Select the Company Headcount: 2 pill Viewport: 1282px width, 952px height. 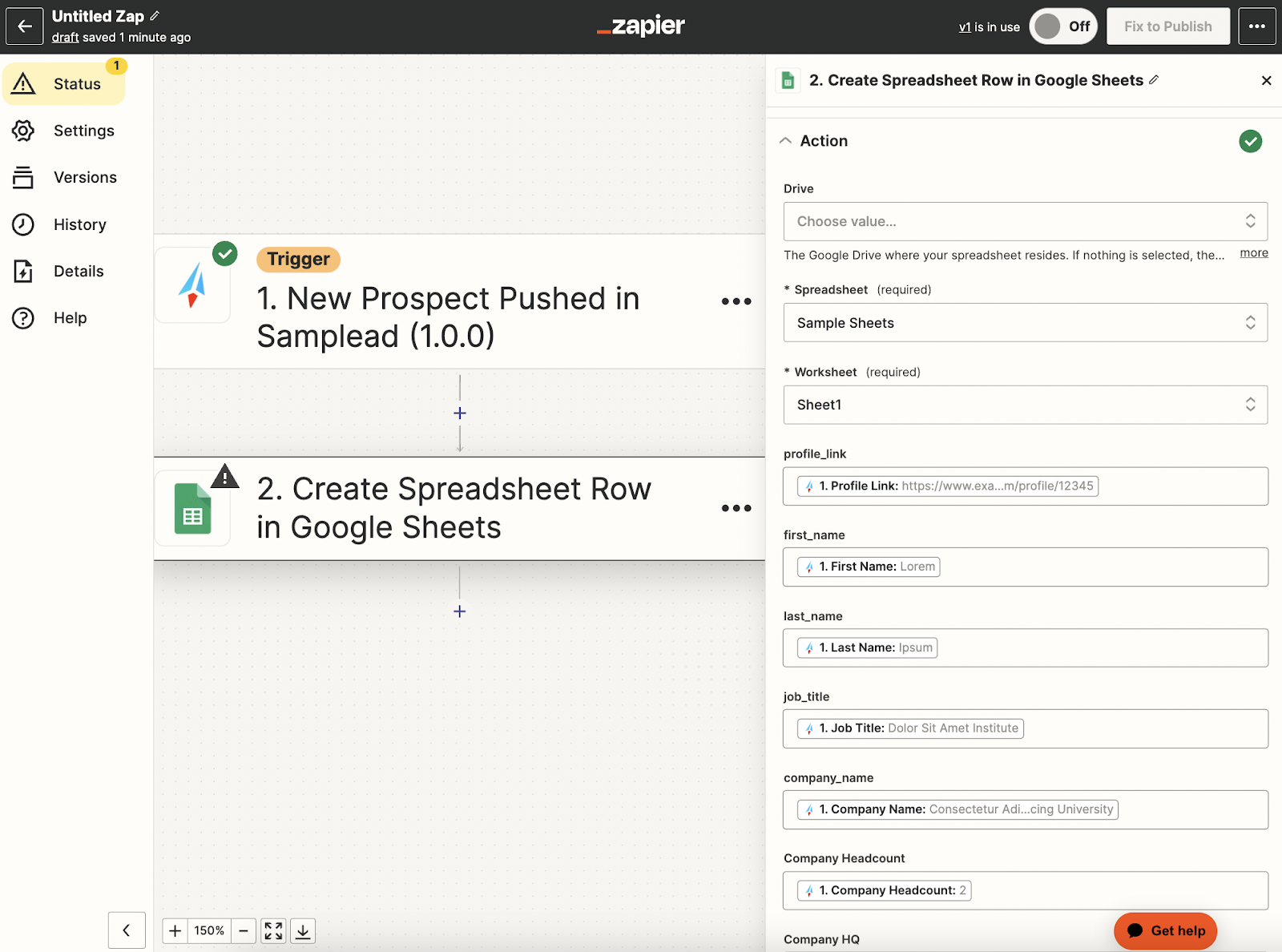click(x=884, y=890)
